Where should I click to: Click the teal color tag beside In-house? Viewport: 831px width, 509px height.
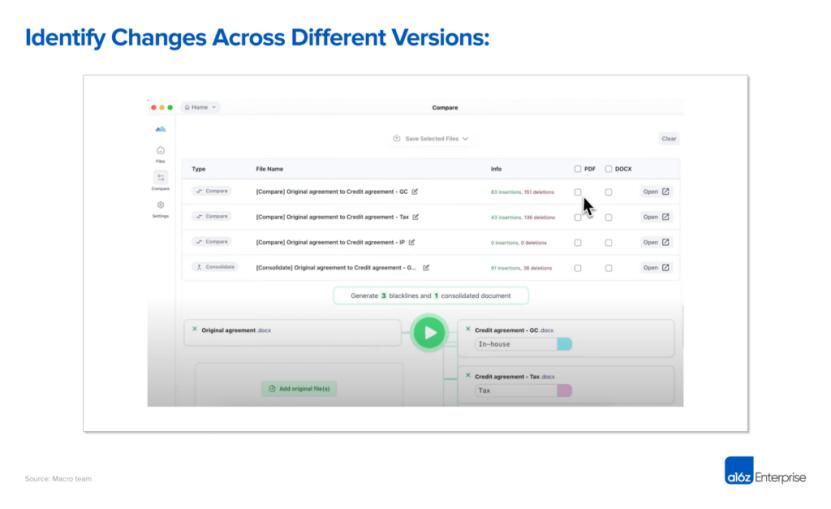pyautogui.click(x=564, y=344)
